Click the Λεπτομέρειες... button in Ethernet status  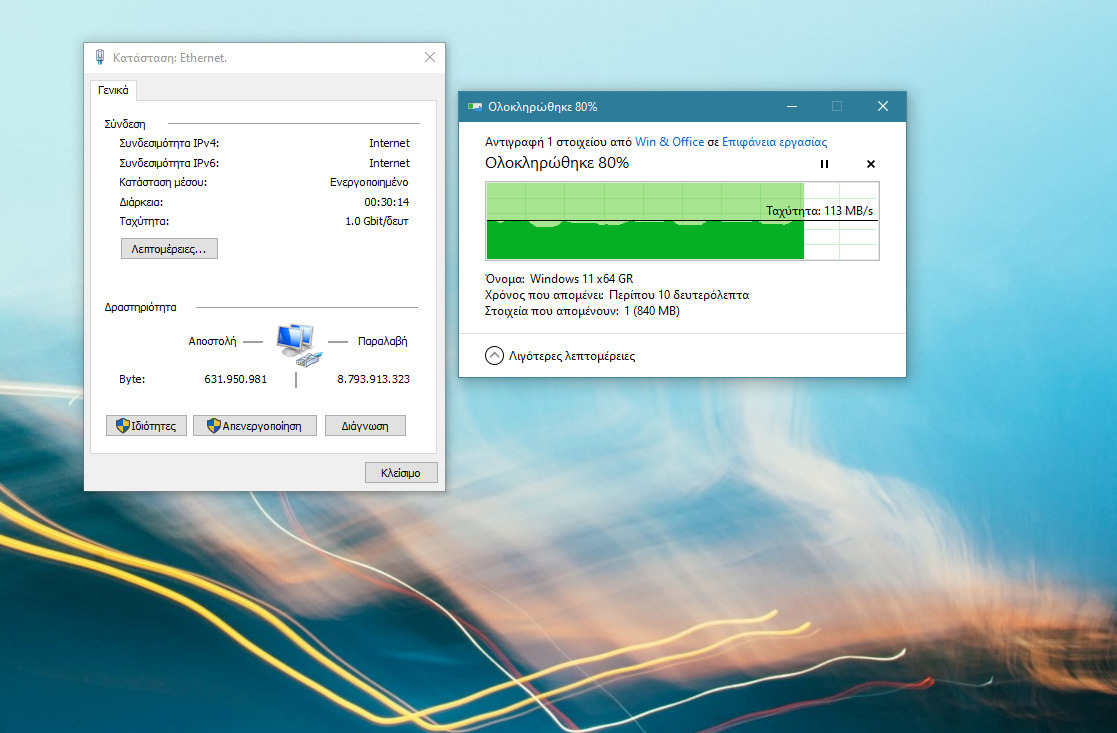(x=169, y=249)
